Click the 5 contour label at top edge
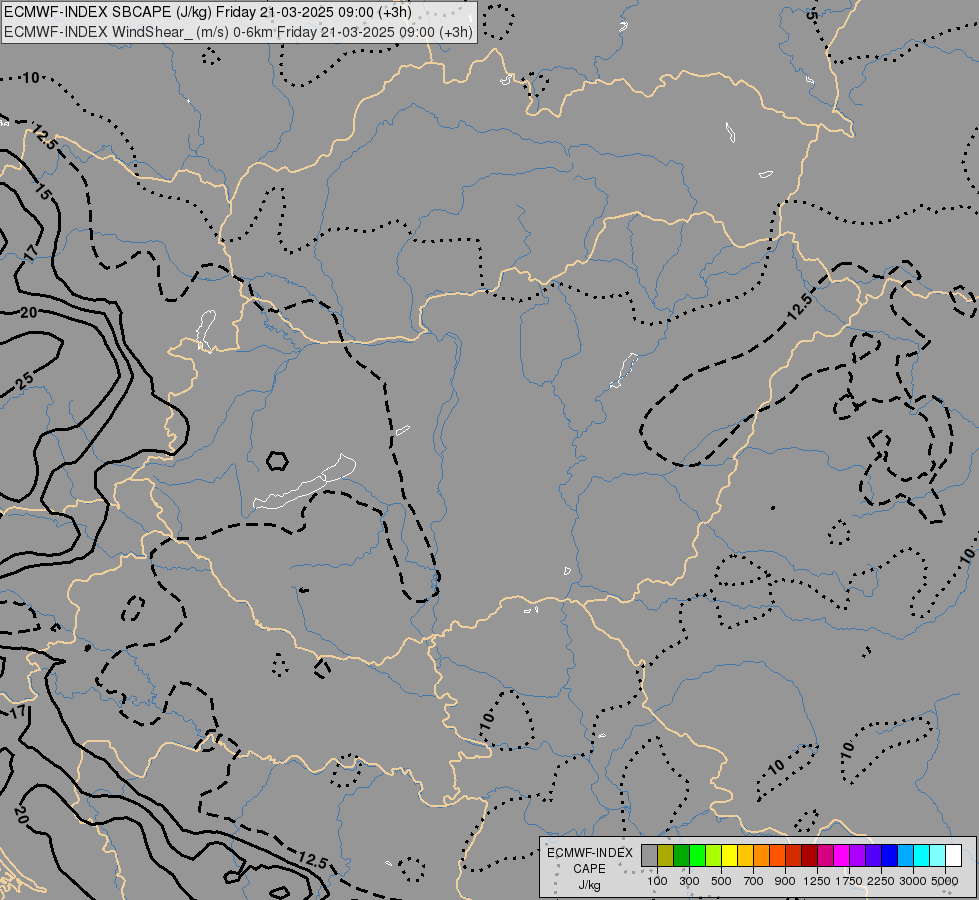 811,14
